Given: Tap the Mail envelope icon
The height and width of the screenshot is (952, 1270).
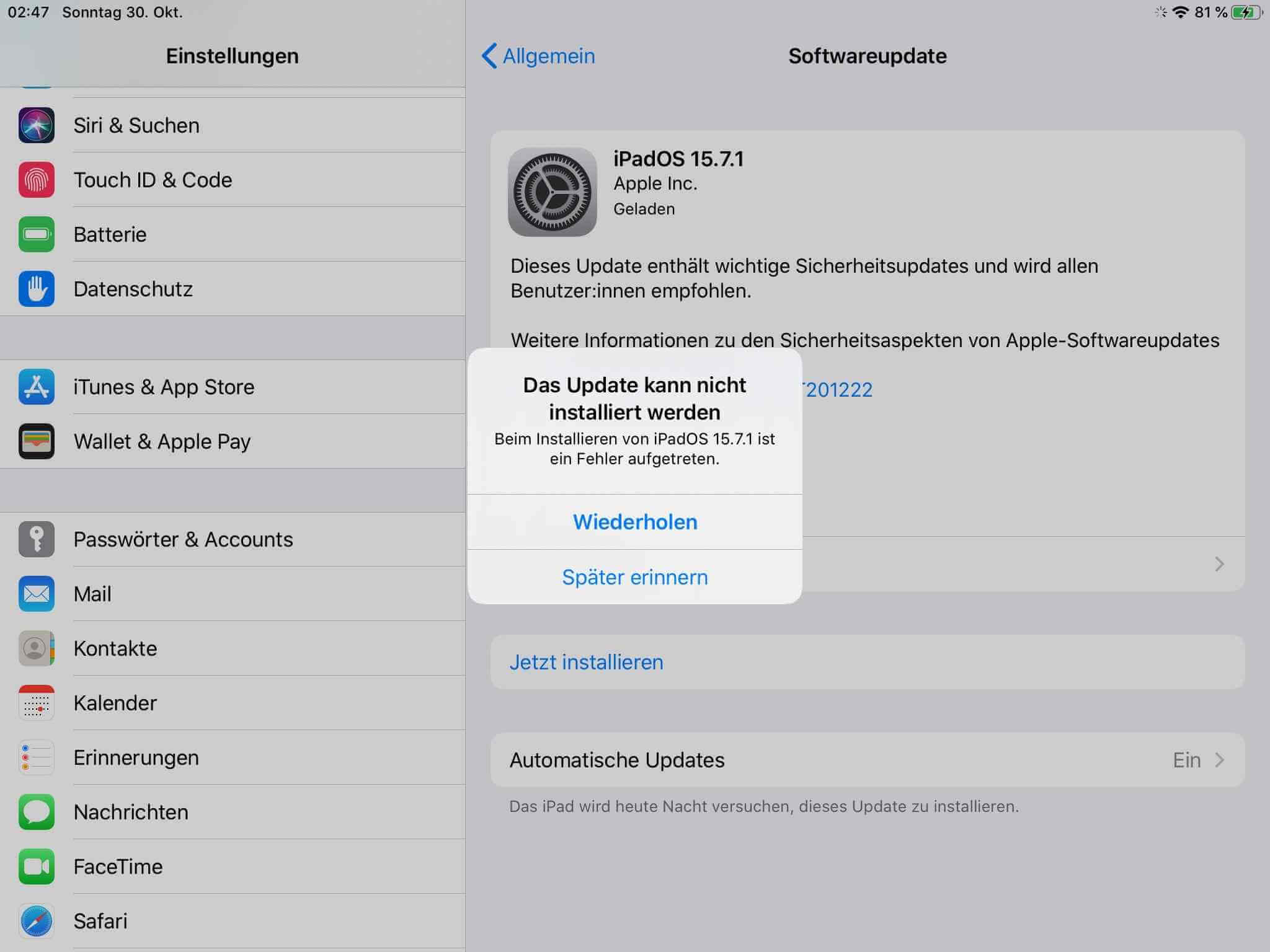Looking at the screenshot, I should (x=37, y=594).
